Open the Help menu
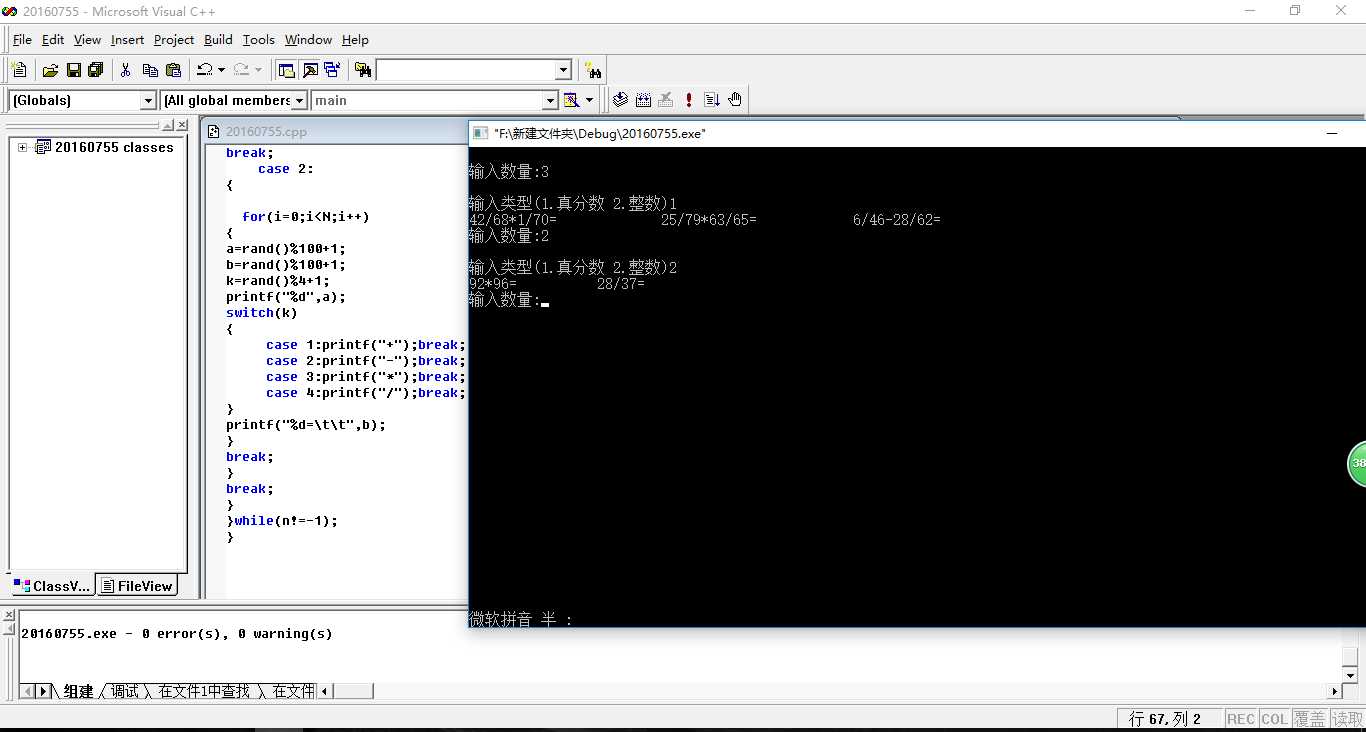The height and width of the screenshot is (732, 1366). 355,40
